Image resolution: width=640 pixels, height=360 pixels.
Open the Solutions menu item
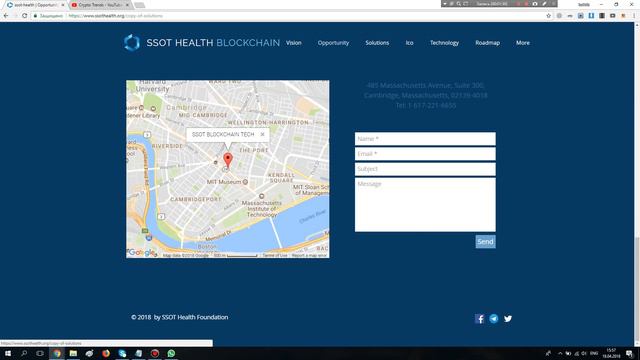[377, 43]
